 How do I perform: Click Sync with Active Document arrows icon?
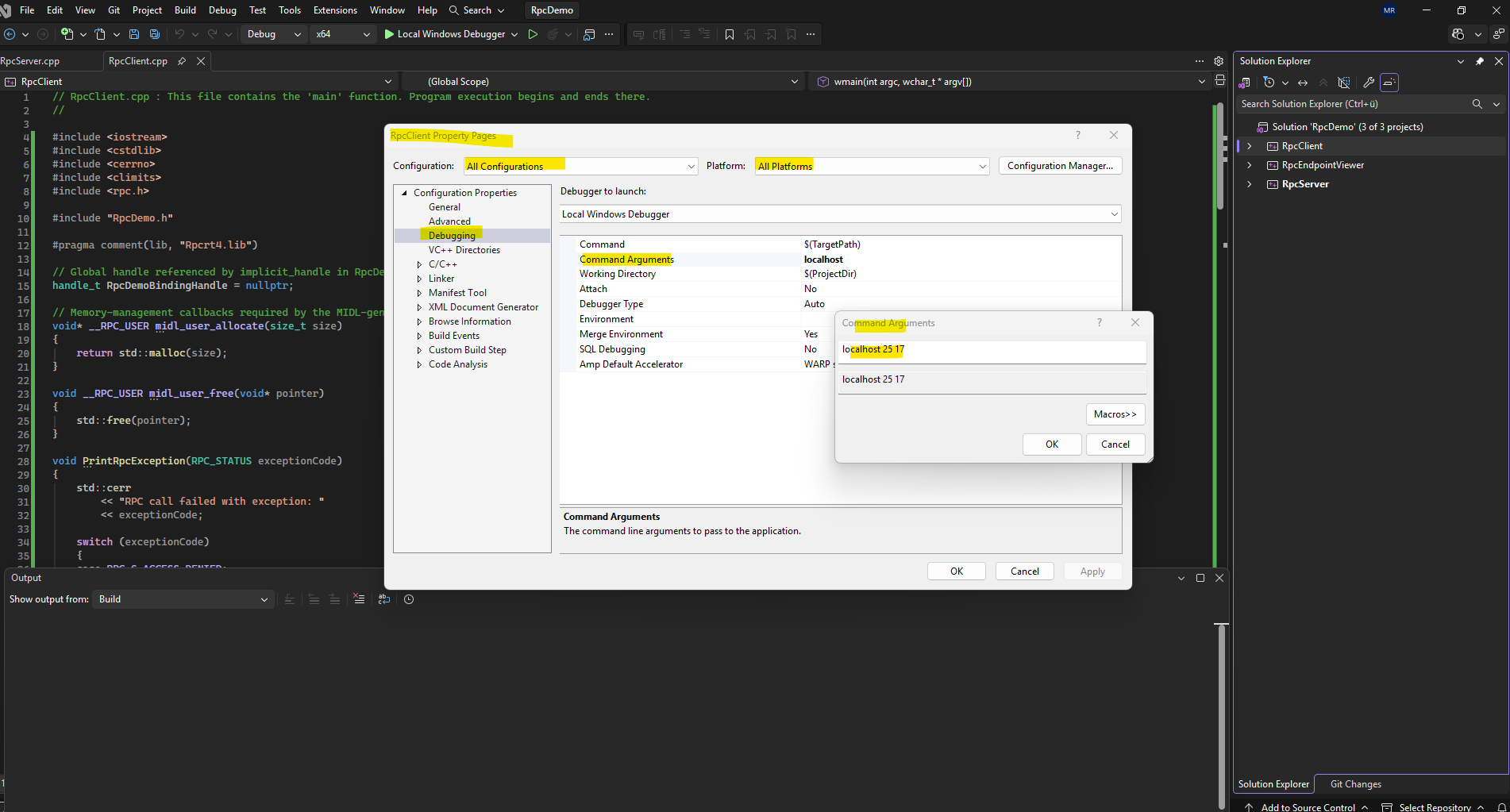coord(1303,83)
